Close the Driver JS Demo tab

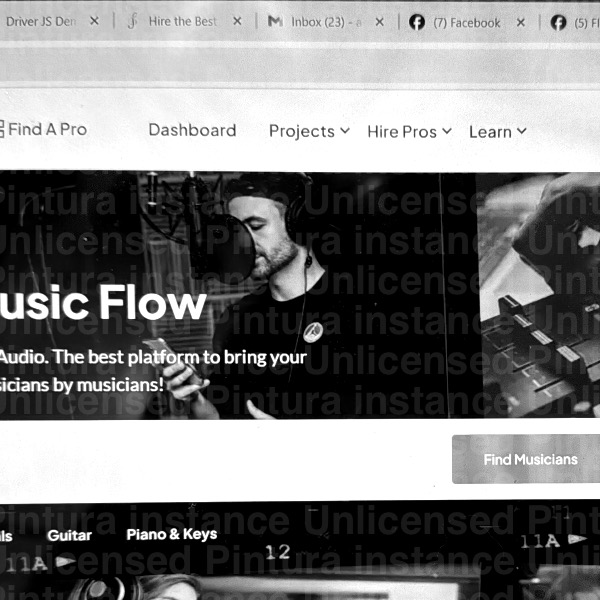click(x=94, y=21)
